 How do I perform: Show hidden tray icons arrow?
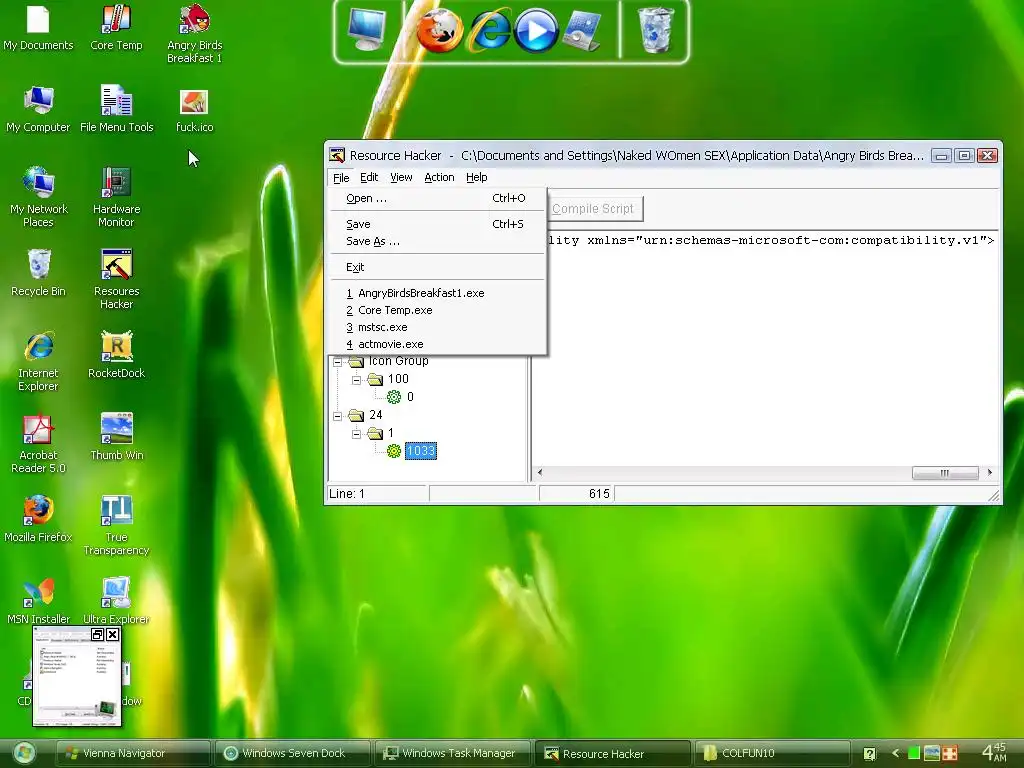click(895, 753)
